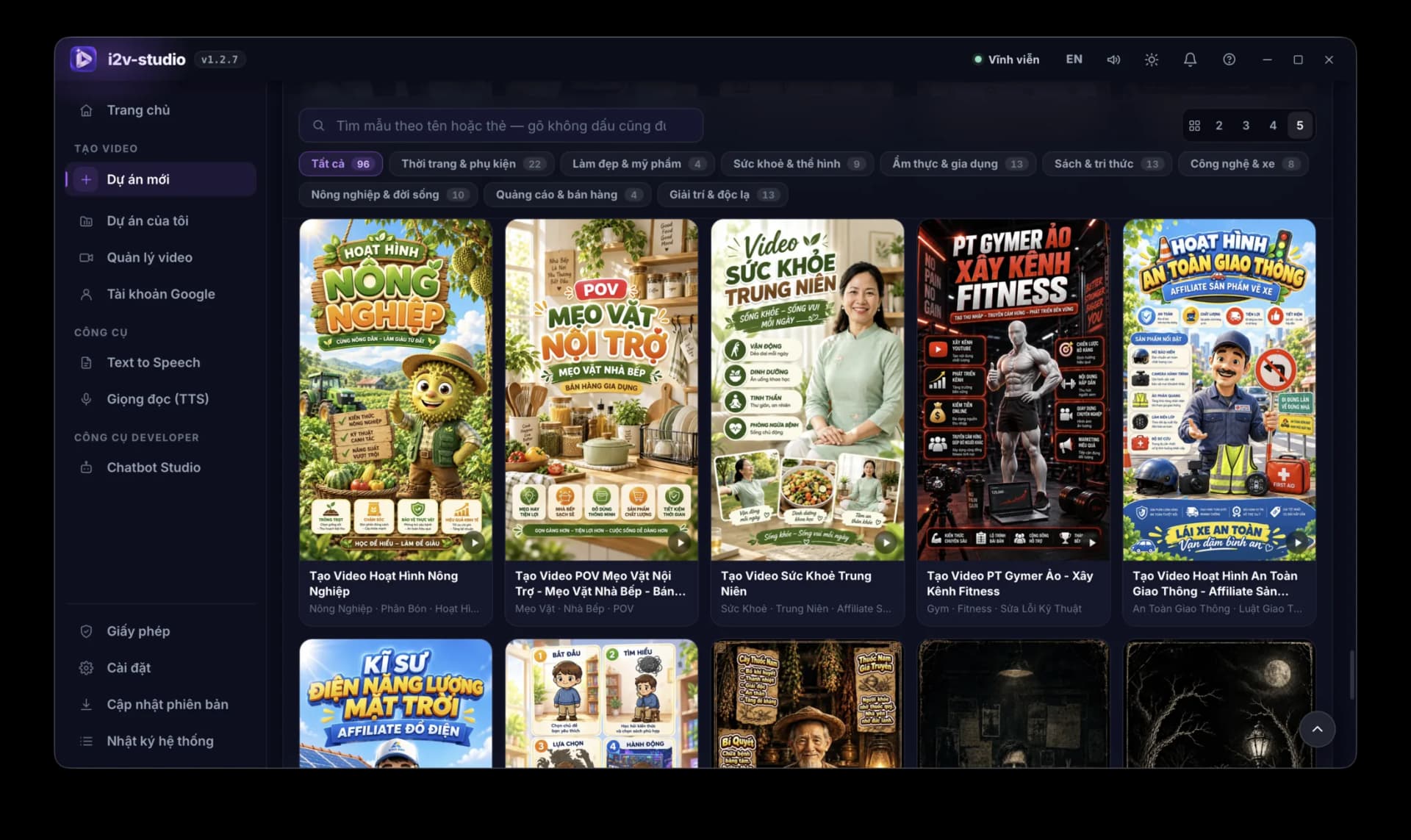Click the grid layout icon beside column numbers
The height and width of the screenshot is (840, 1411).
1194,126
